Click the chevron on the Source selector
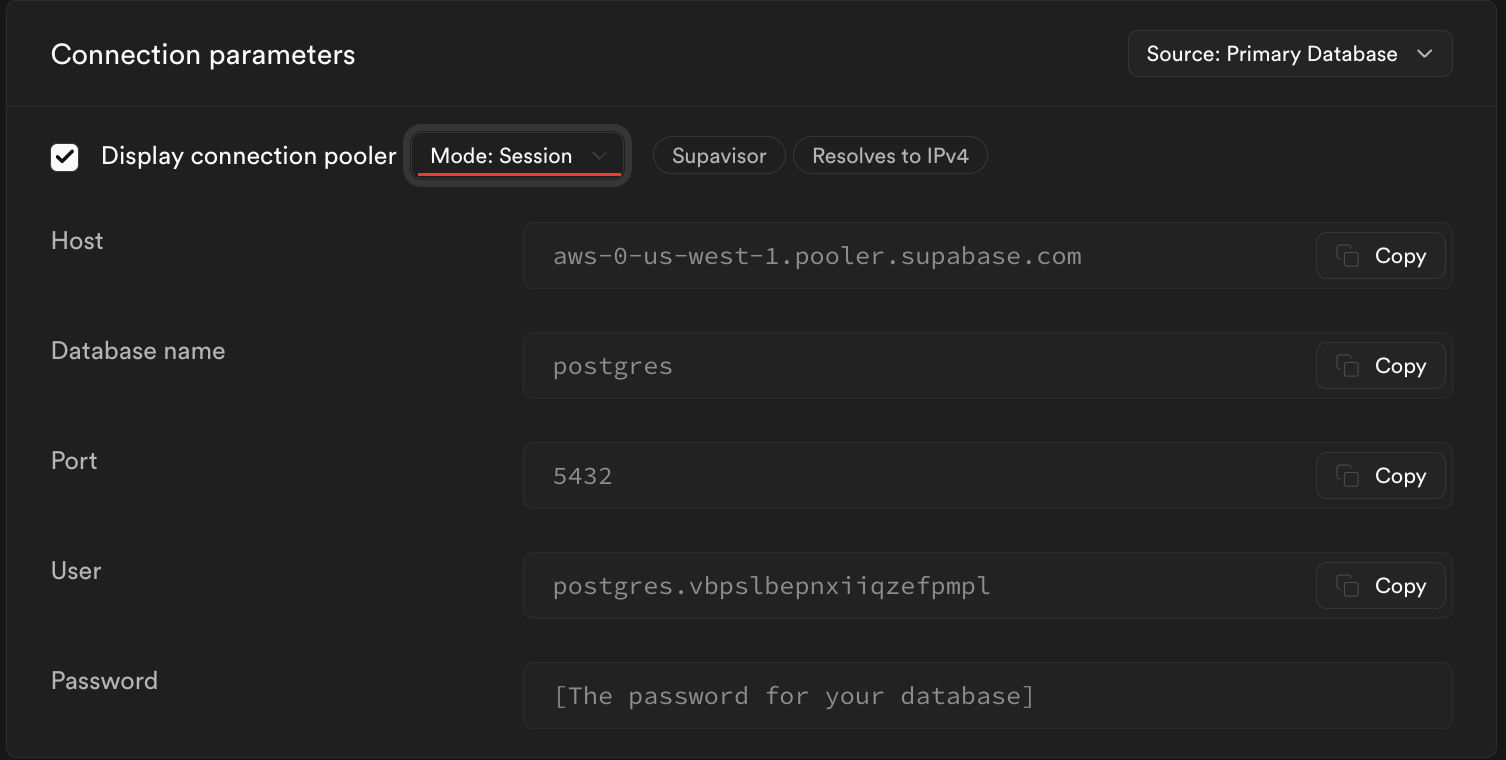This screenshot has width=1506, height=760. pos(1424,54)
